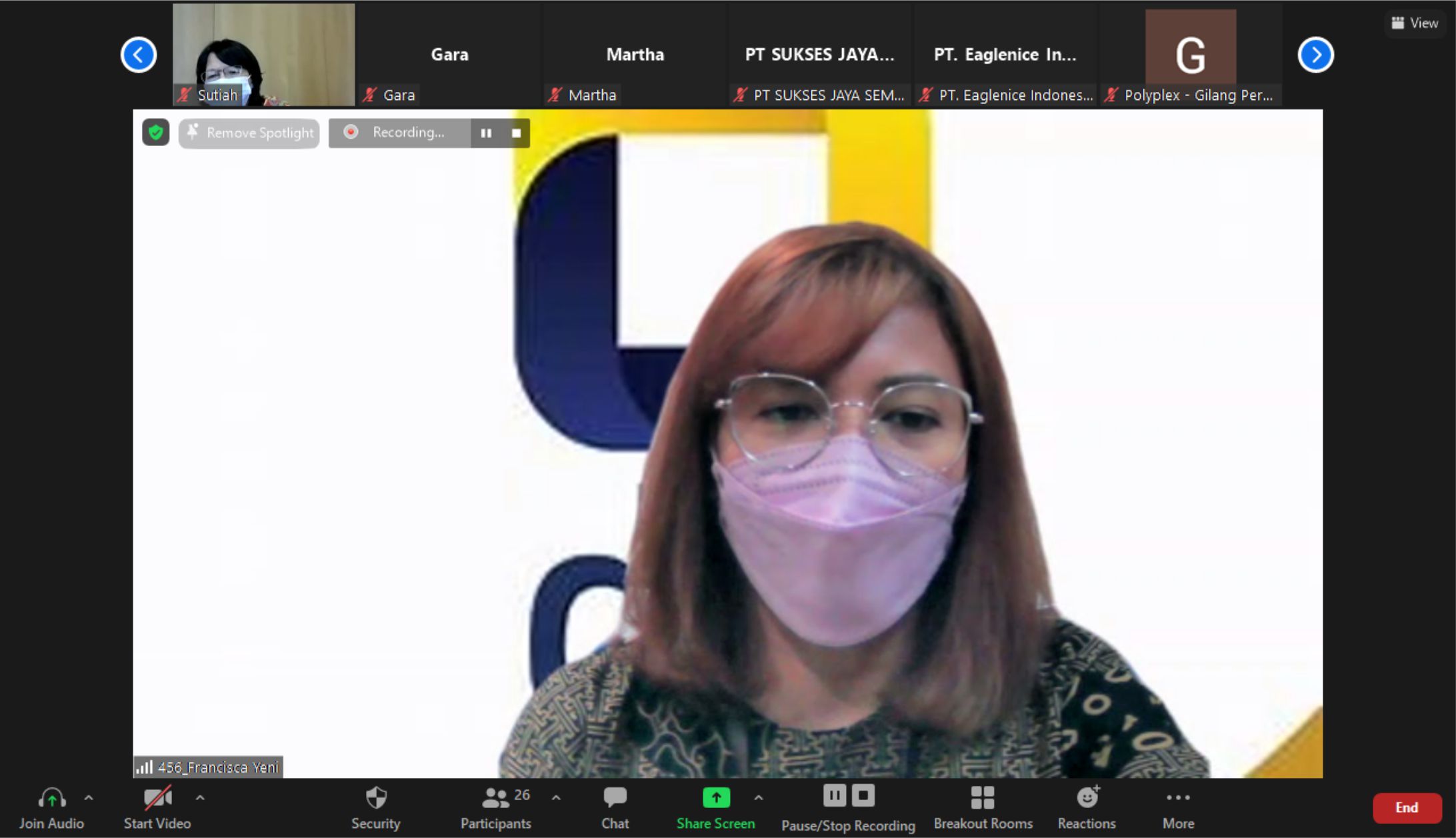Open the Chat panel
Screen dimensions: 1456x838
coord(615,807)
